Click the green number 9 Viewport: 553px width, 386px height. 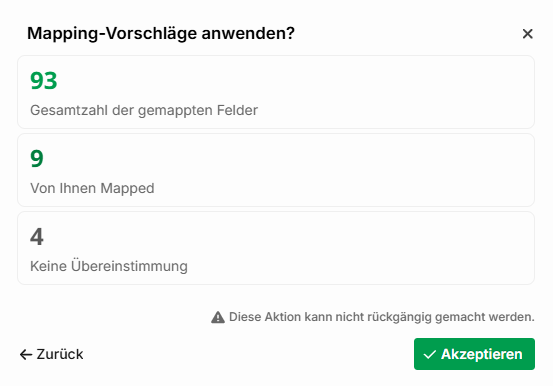(x=37, y=159)
